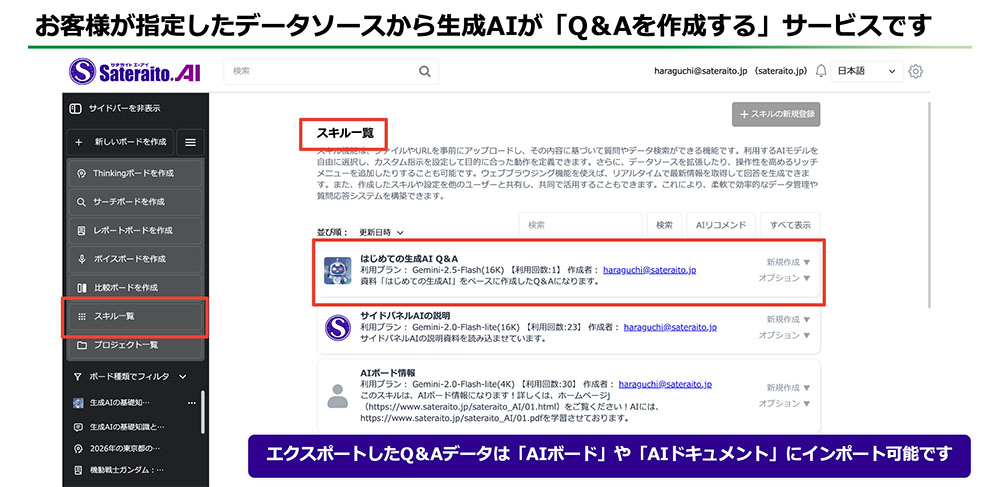Open the AIボード情報 skill title
1000x487 pixels.
(388, 373)
